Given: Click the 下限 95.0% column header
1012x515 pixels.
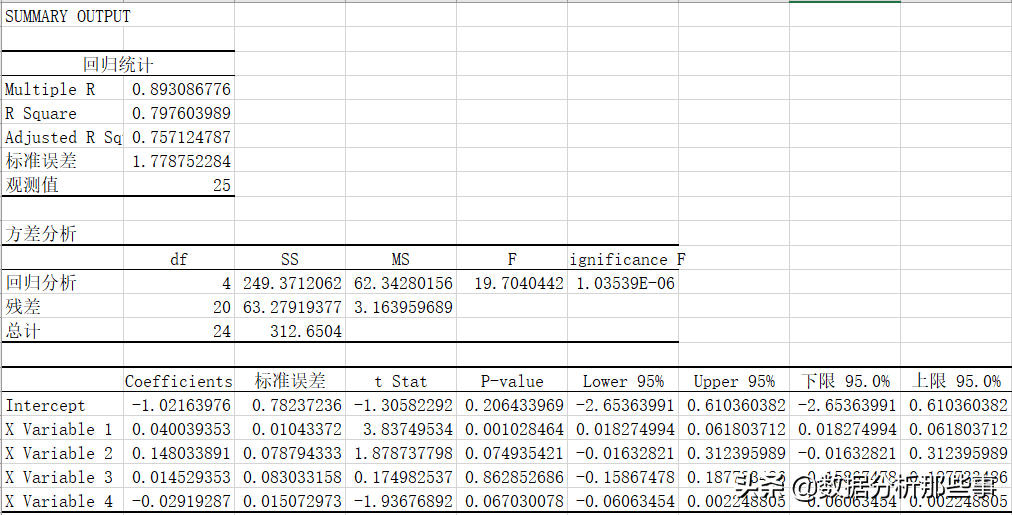Looking at the screenshot, I should click(x=845, y=381).
